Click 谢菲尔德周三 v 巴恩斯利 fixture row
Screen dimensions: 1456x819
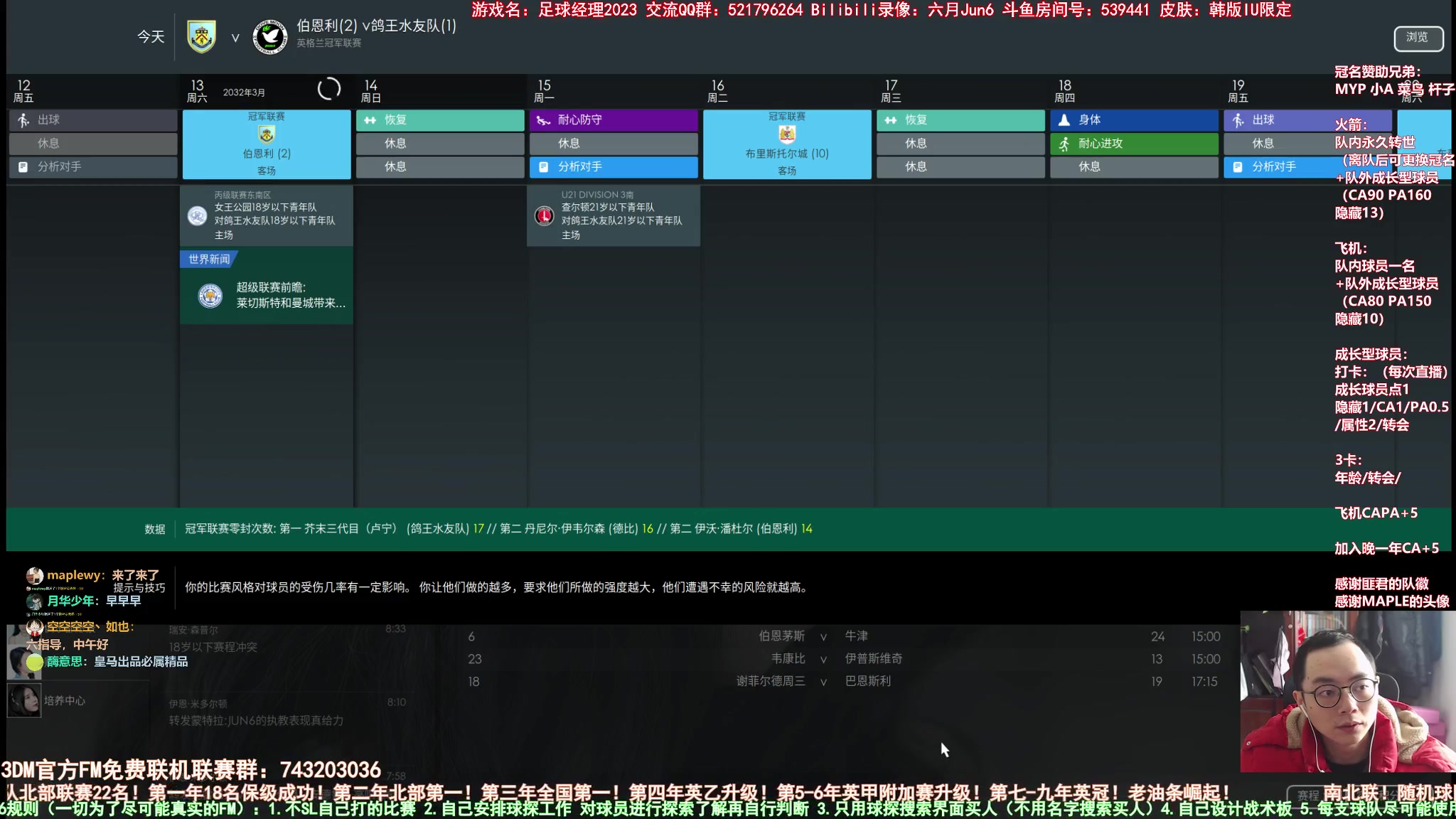[844, 681]
